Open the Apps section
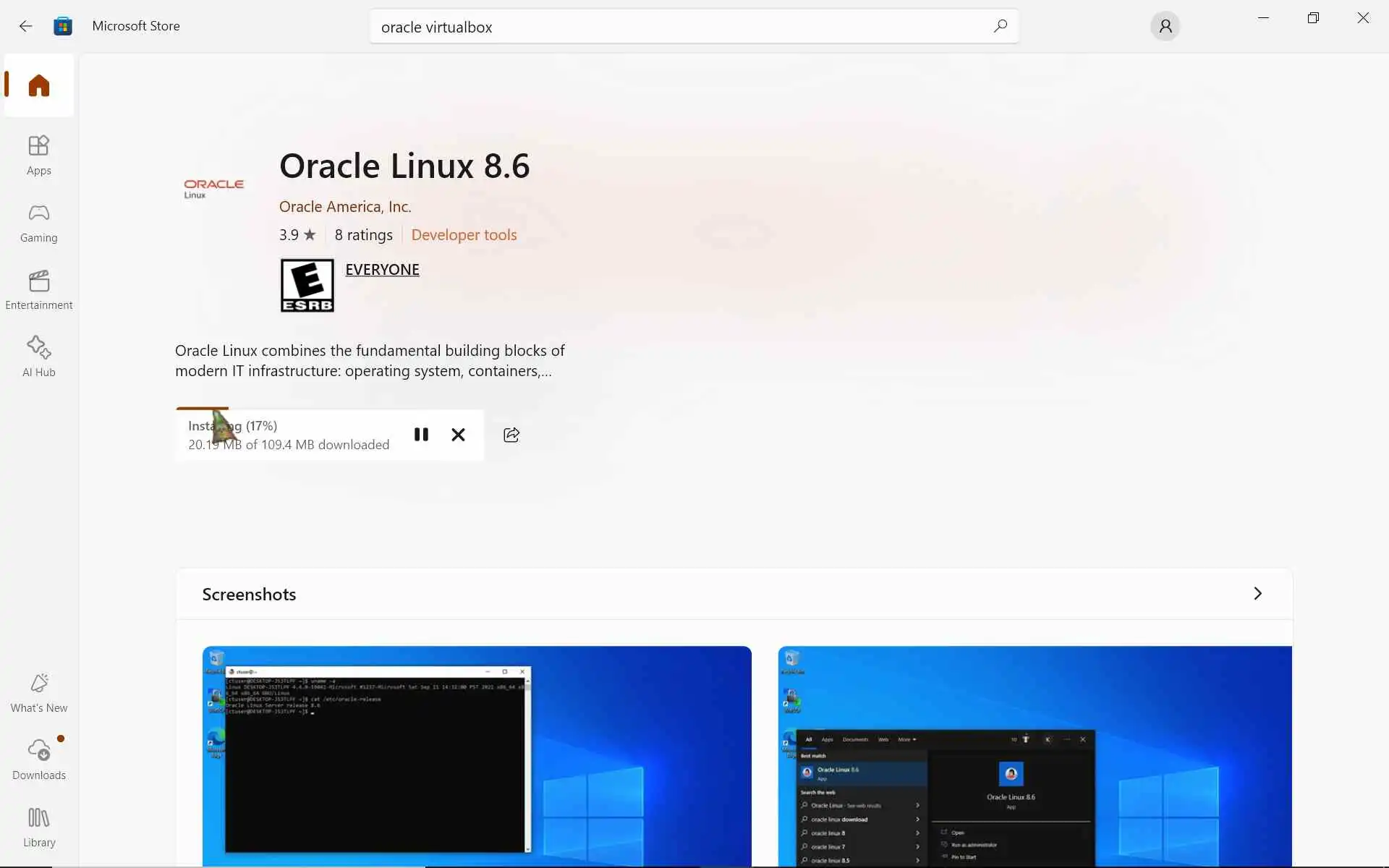The height and width of the screenshot is (868, 1389). click(x=39, y=155)
